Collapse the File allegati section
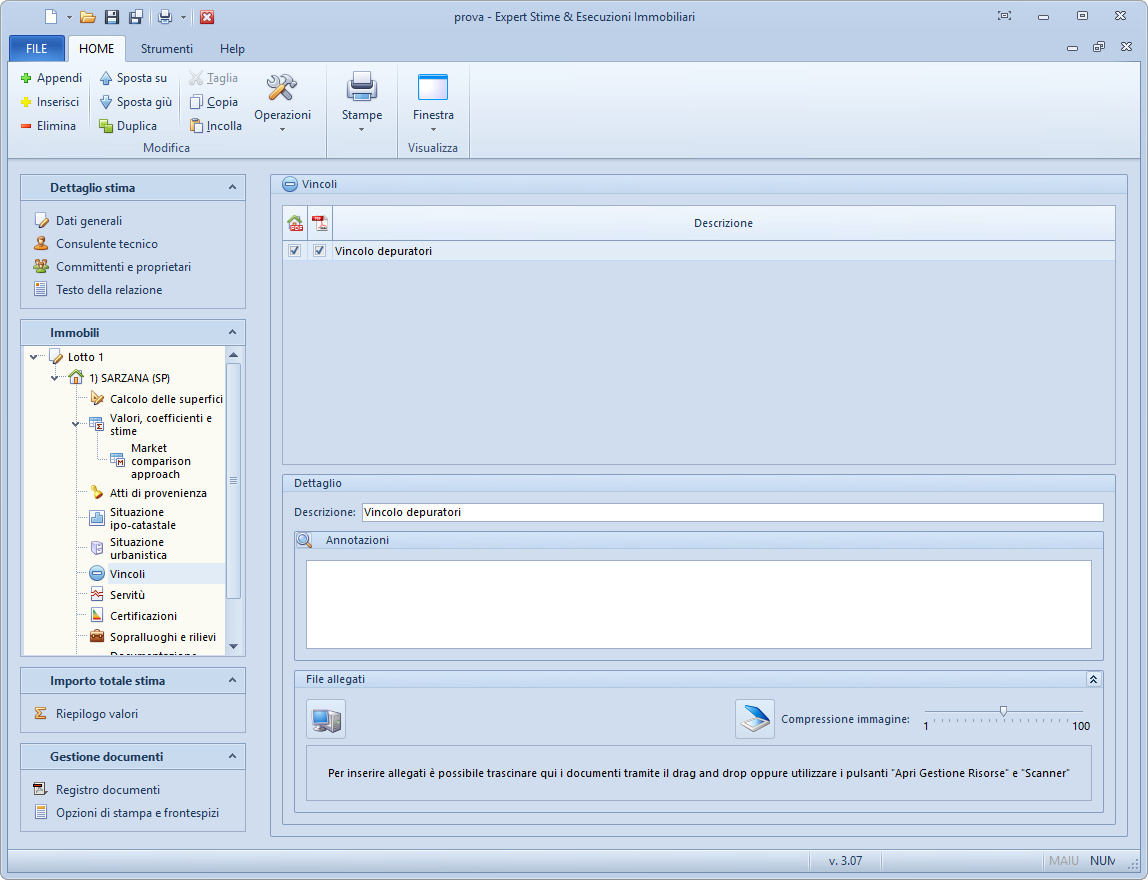The height and width of the screenshot is (880, 1148). click(x=1093, y=679)
